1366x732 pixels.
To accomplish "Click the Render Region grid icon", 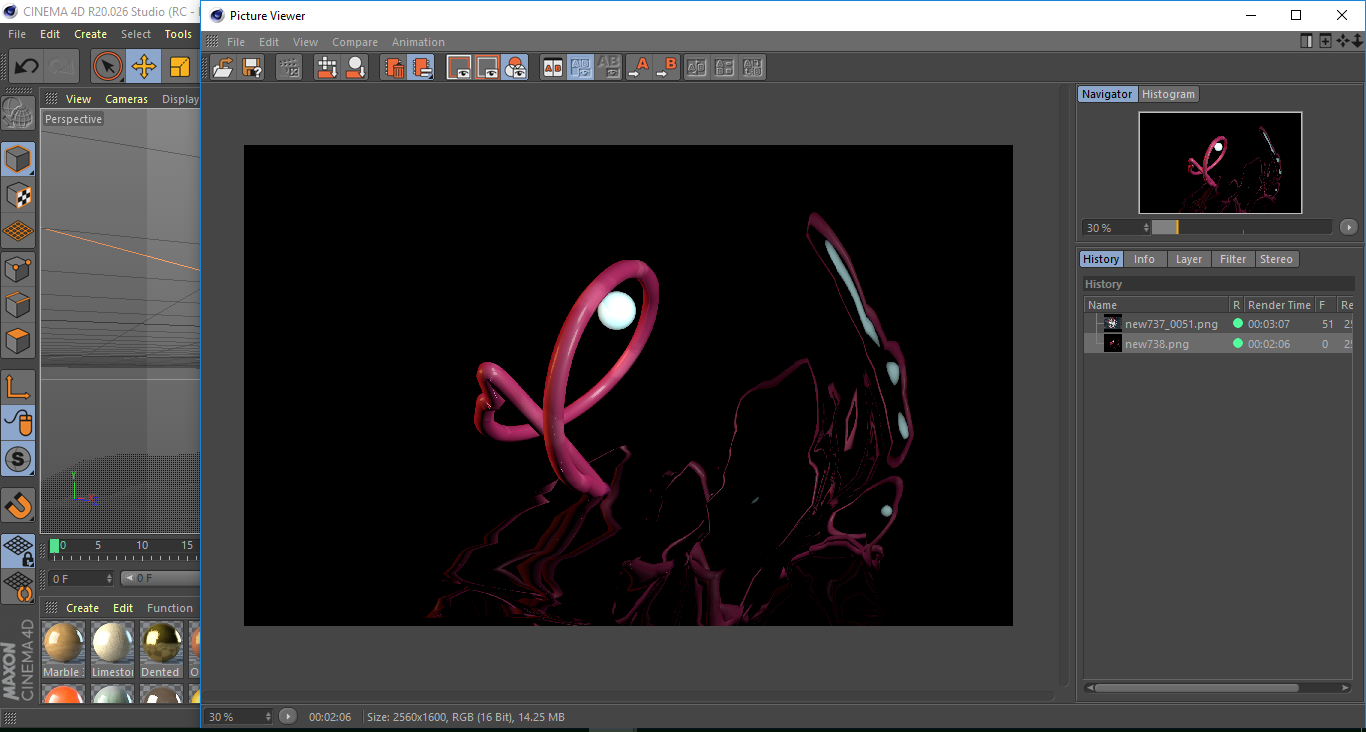I will (327, 67).
